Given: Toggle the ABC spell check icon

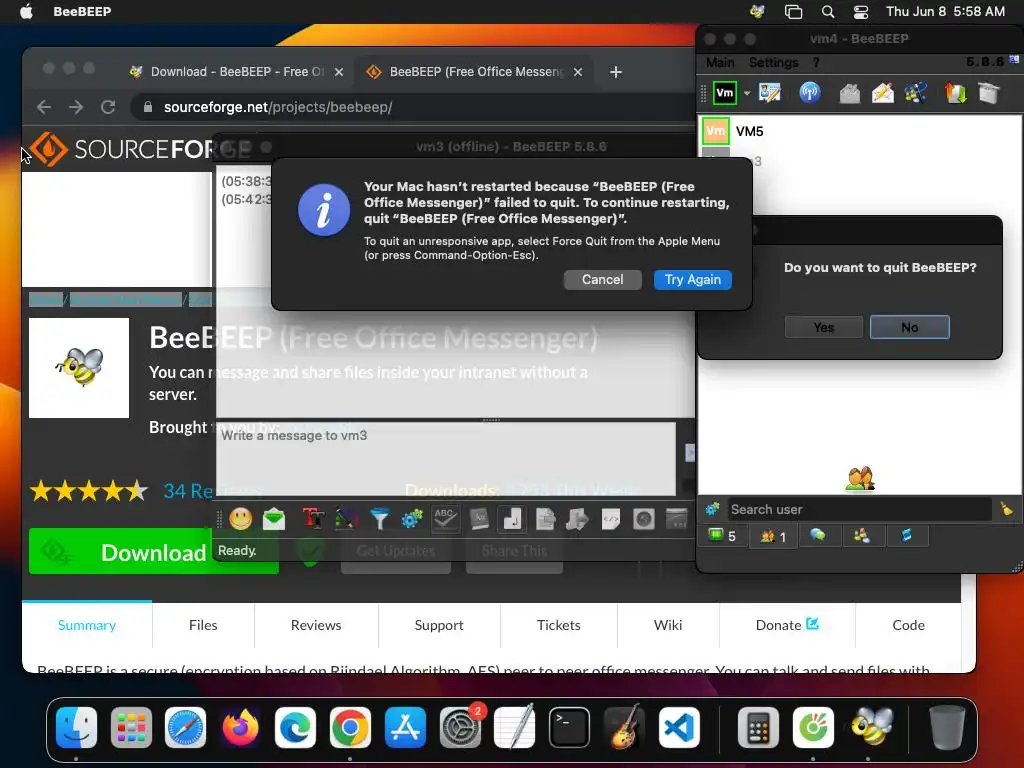Looking at the screenshot, I should tap(445, 519).
